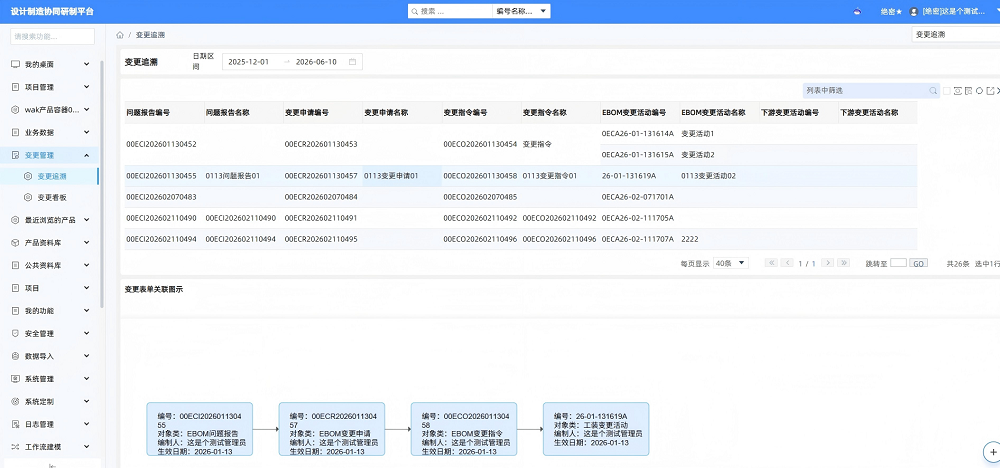
Task: Expand the wak产品容器 menu chevron
Action: coord(87,110)
